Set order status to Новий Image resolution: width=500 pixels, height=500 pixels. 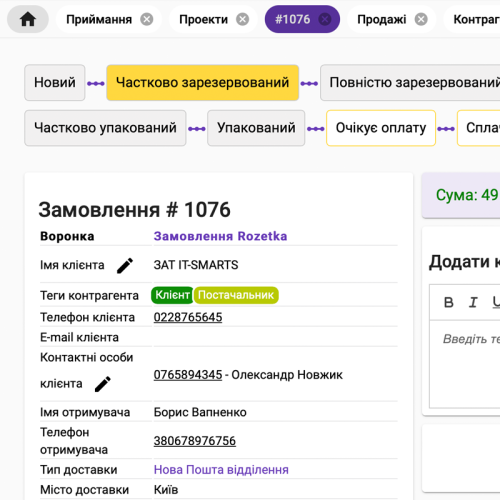click(x=55, y=82)
